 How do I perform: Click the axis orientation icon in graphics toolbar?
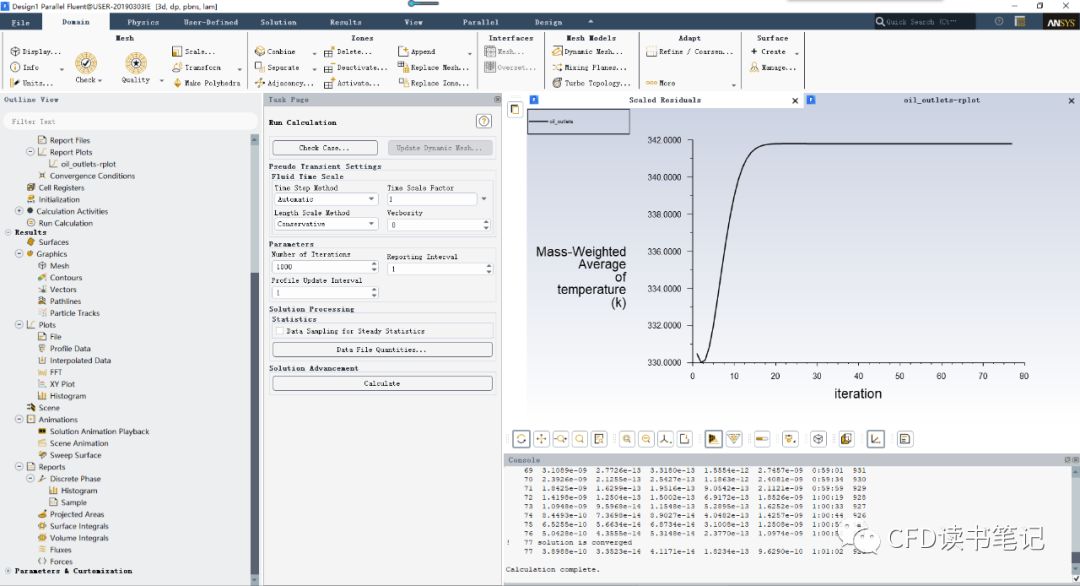(x=665, y=439)
